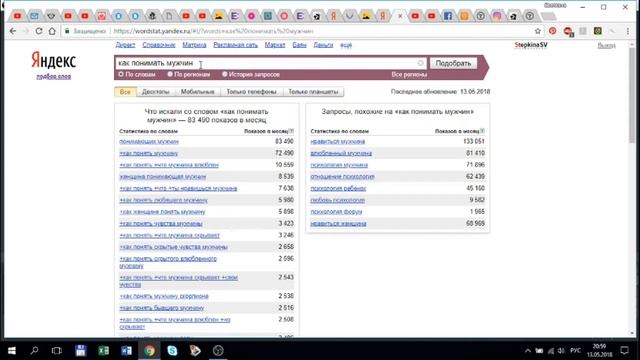Click the count '133 051'
This screenshot has width=640, height=360.
tap(474, 142)
